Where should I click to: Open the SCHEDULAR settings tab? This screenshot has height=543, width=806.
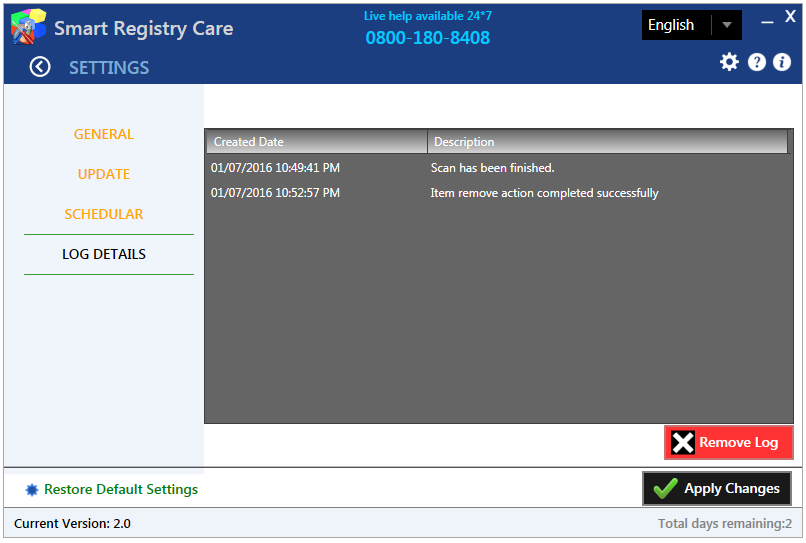pos(104,214)
